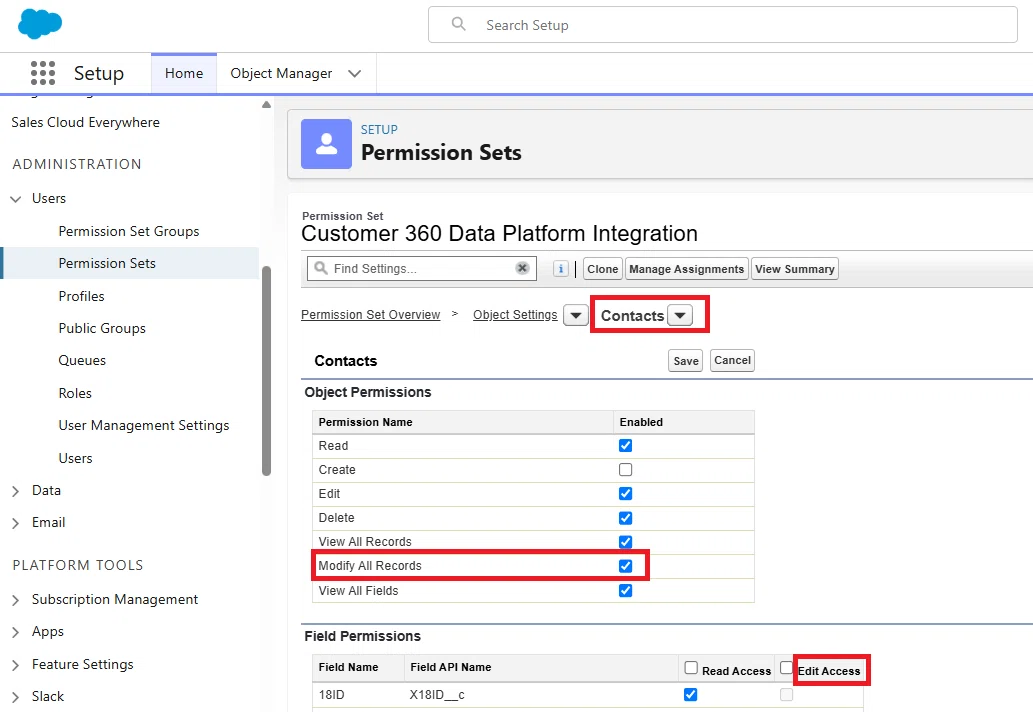Click the Manage Assignments button
Screen dimensions: 1033x712
[686, 269]
